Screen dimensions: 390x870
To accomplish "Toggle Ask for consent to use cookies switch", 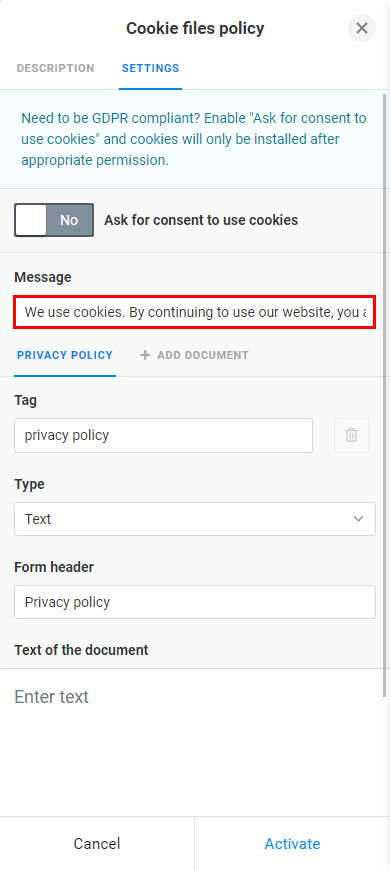I will coord(54,220).
